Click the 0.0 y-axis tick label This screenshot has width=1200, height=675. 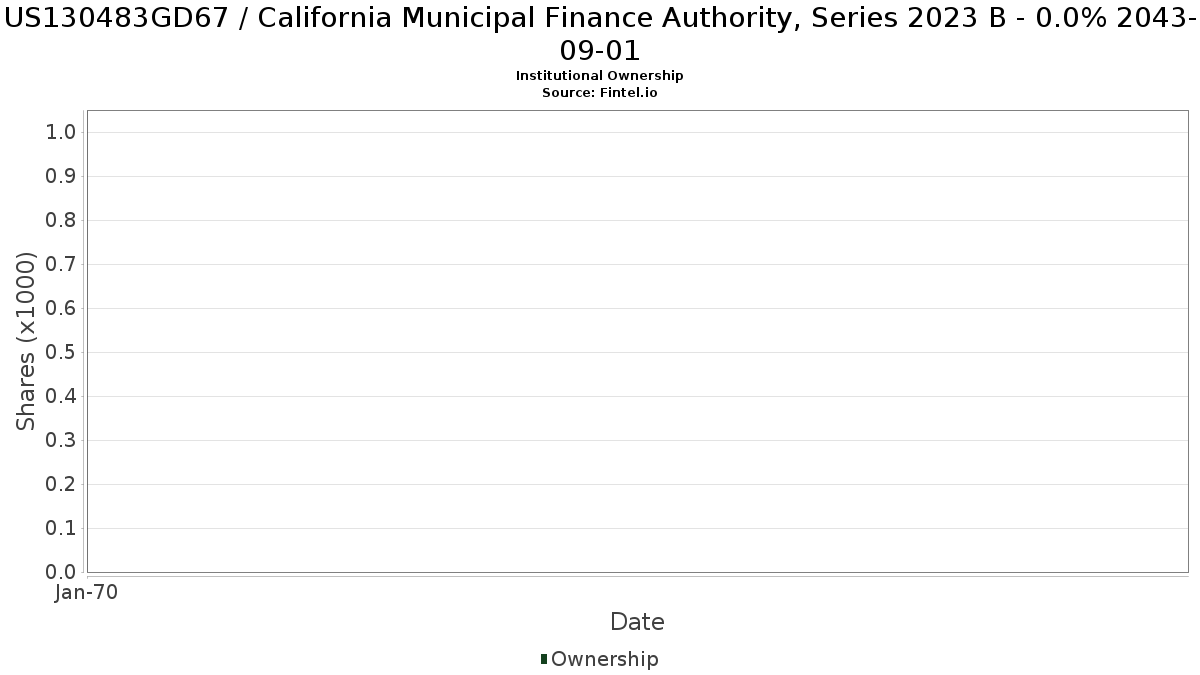[61, 572]
